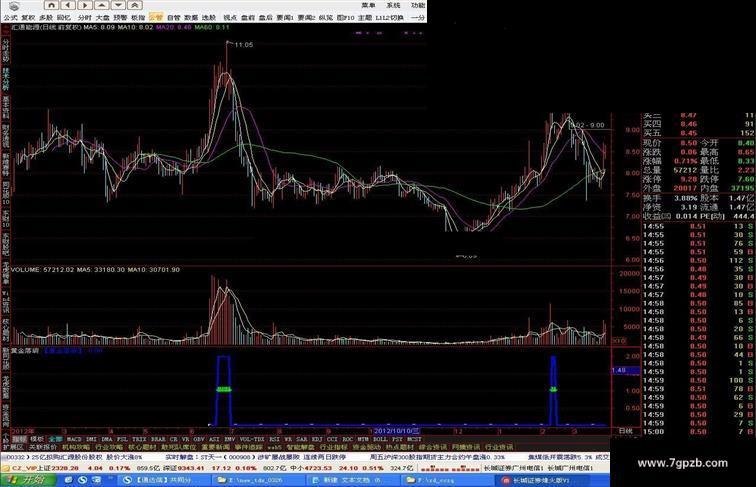Open the 关联报价 link

(42, 447)
